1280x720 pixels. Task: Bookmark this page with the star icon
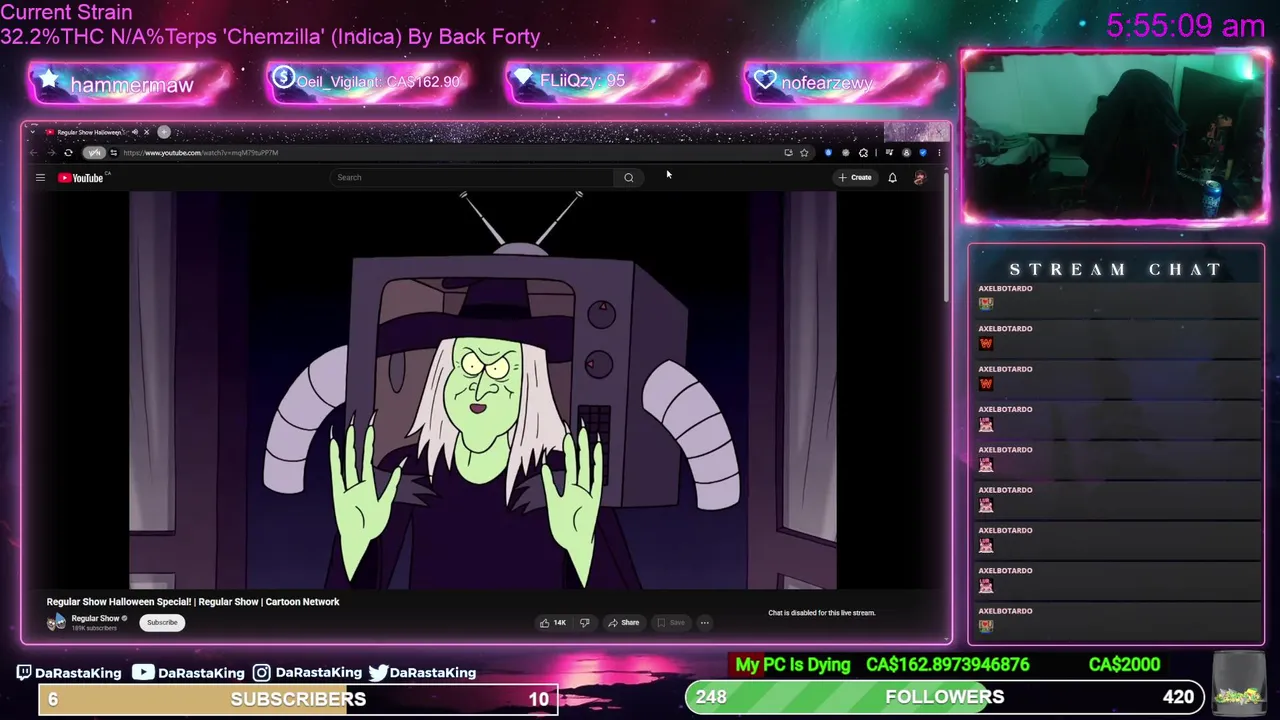pyautogui.click(x=804, y=153)
